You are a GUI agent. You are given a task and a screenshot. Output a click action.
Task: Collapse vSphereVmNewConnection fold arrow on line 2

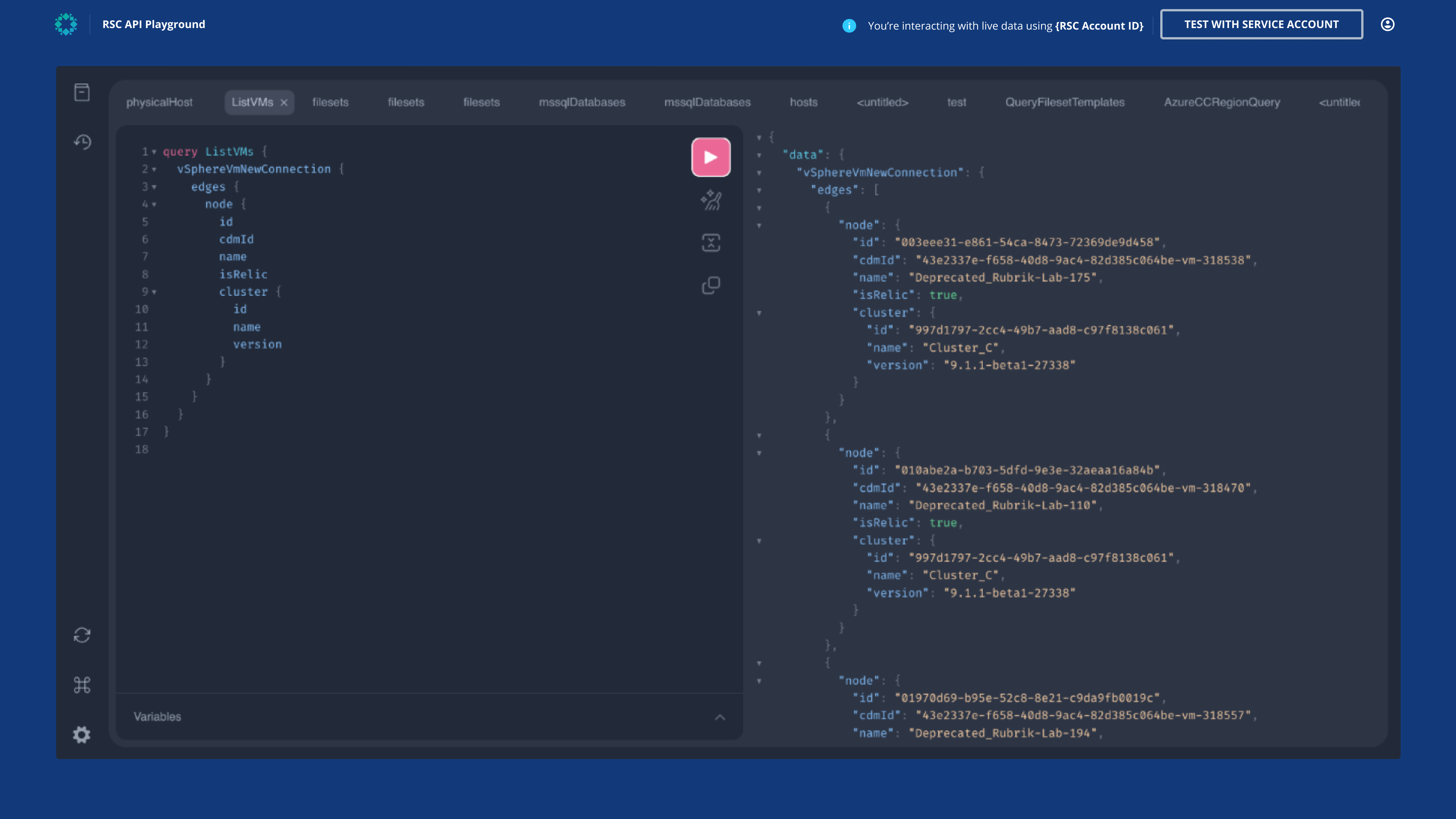[x=154, y=169]
